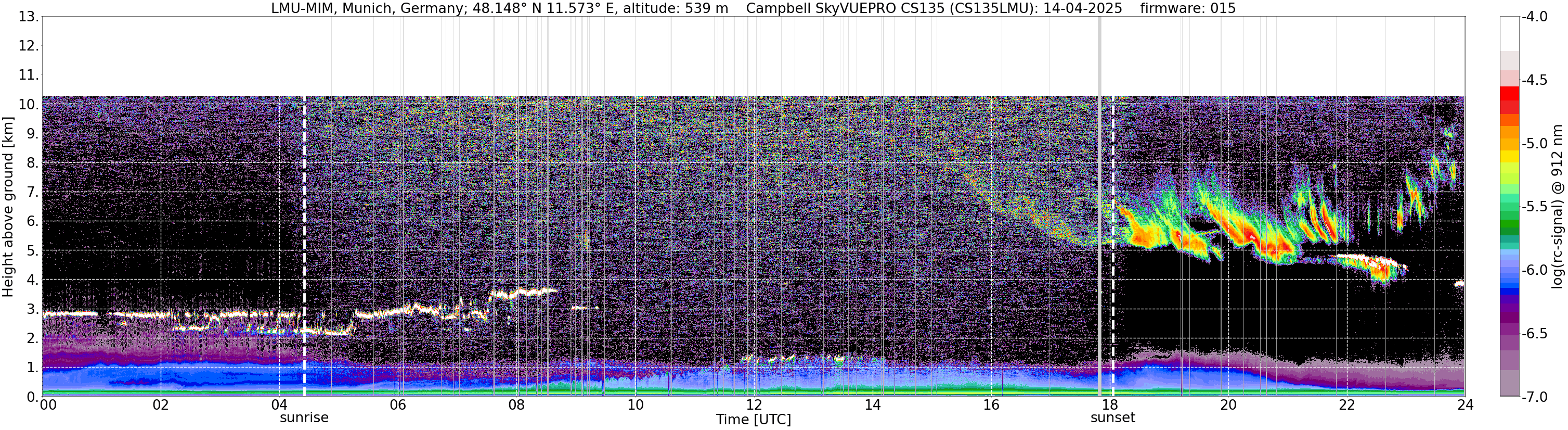Click the 'Time [UTC]' axis label
1568x430 pixels.
click(x=754, y=420)
